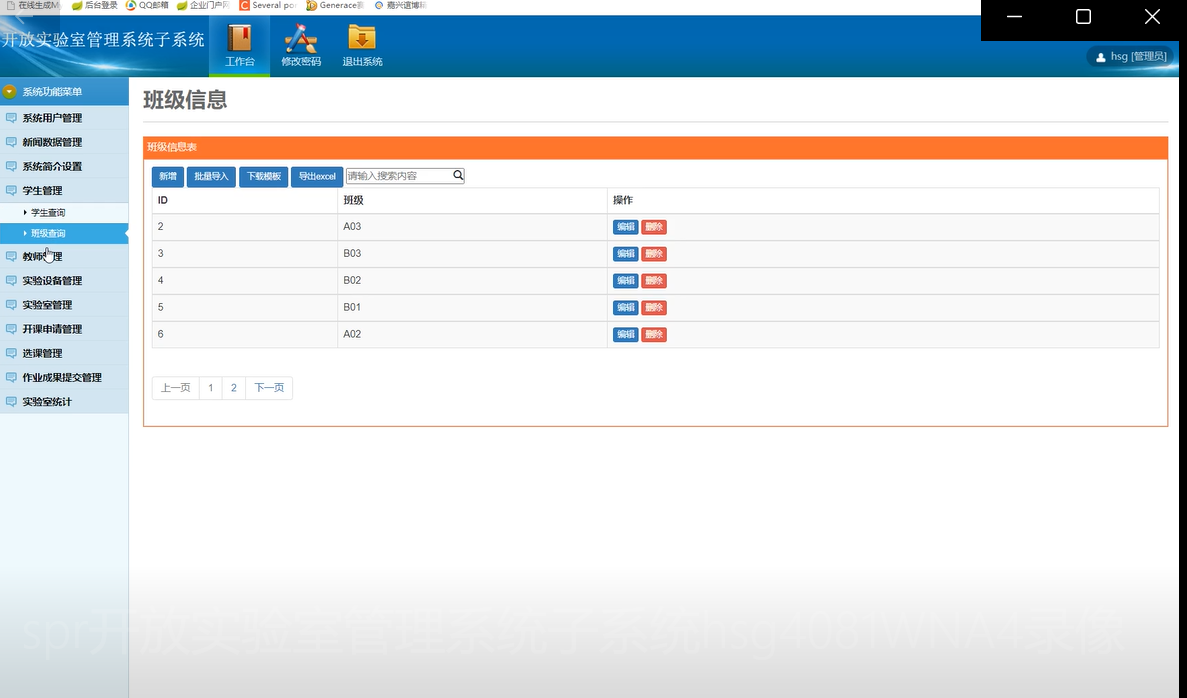The height and width of the screenshot is (698, 1187).
Task: Delete the A03 class row
Action: 654,227
